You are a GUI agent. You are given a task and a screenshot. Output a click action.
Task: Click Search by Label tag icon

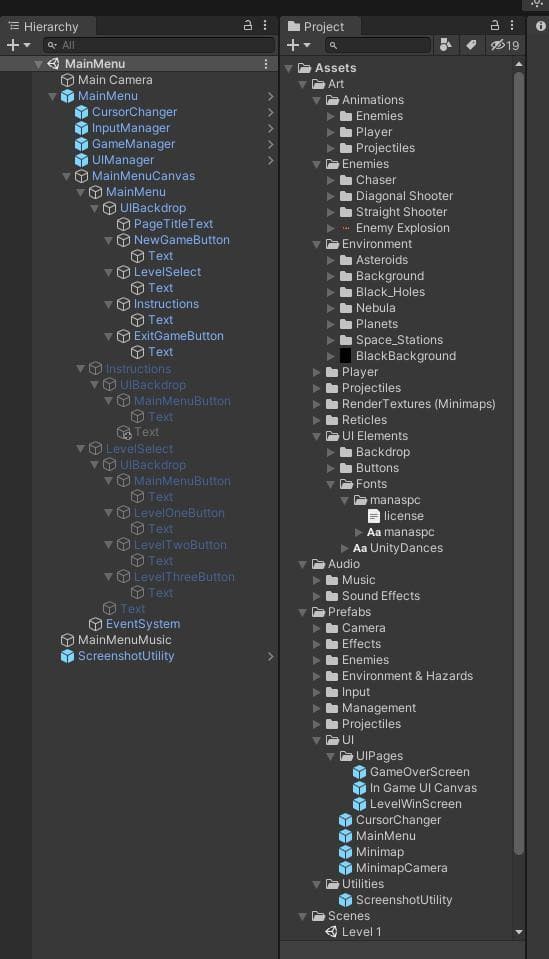pos(471,45)
